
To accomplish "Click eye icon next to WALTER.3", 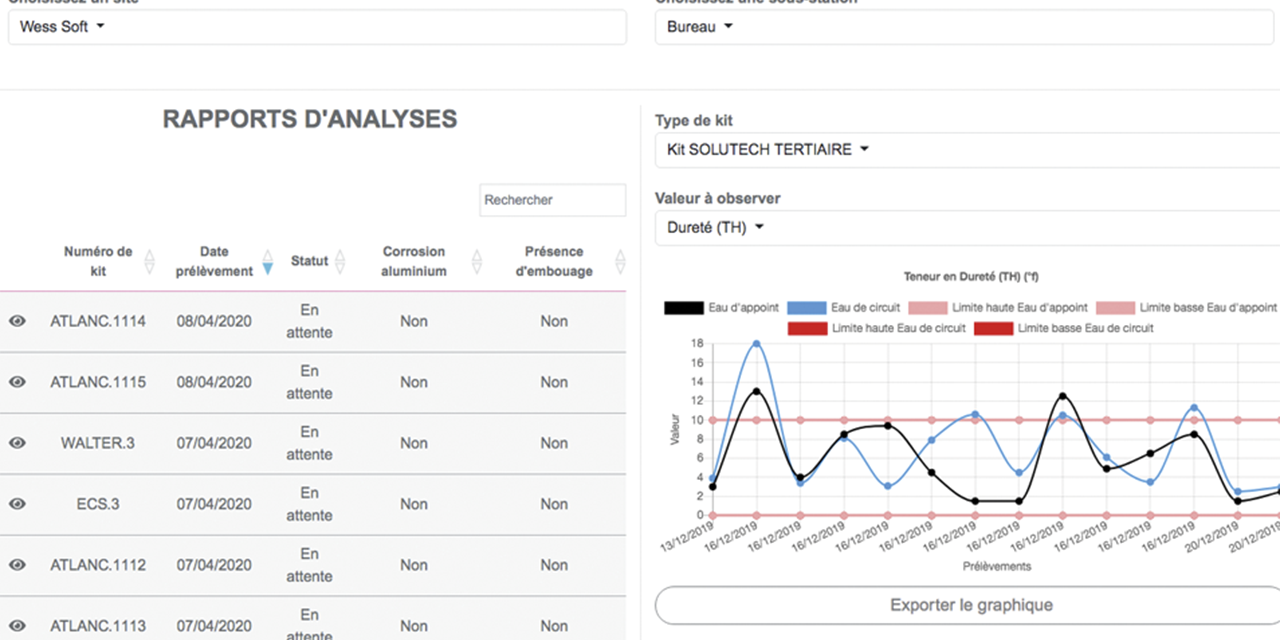I will [17, 443].
